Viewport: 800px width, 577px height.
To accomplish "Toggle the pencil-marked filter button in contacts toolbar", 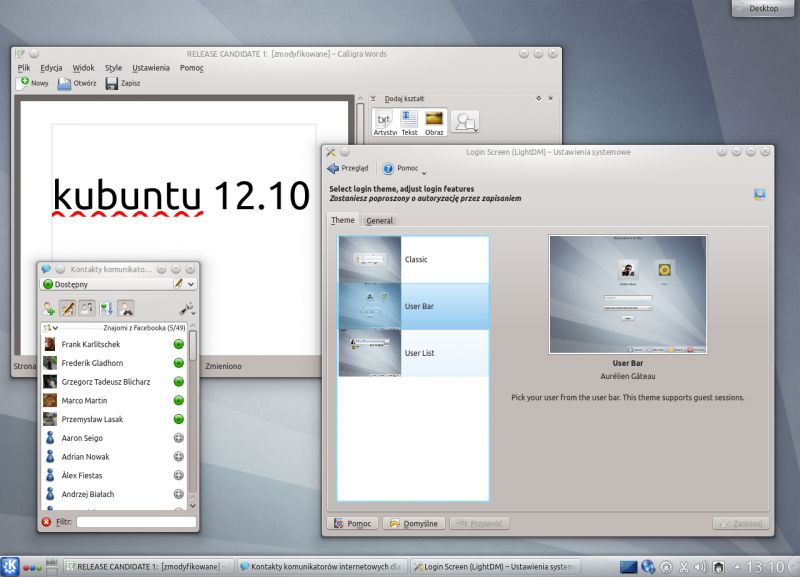I will pyautogui.click(x=68, y=308).
